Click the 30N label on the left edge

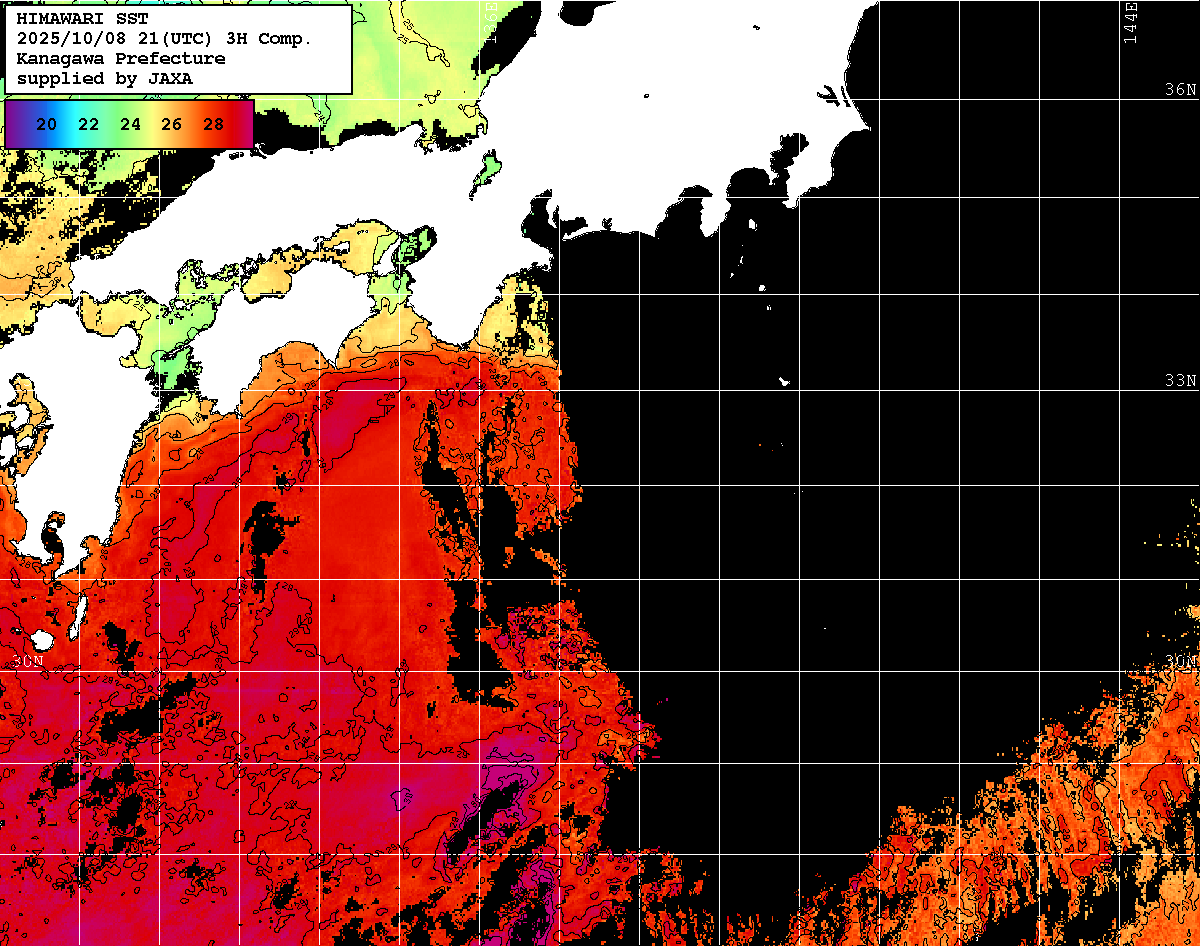click(28, 661)
